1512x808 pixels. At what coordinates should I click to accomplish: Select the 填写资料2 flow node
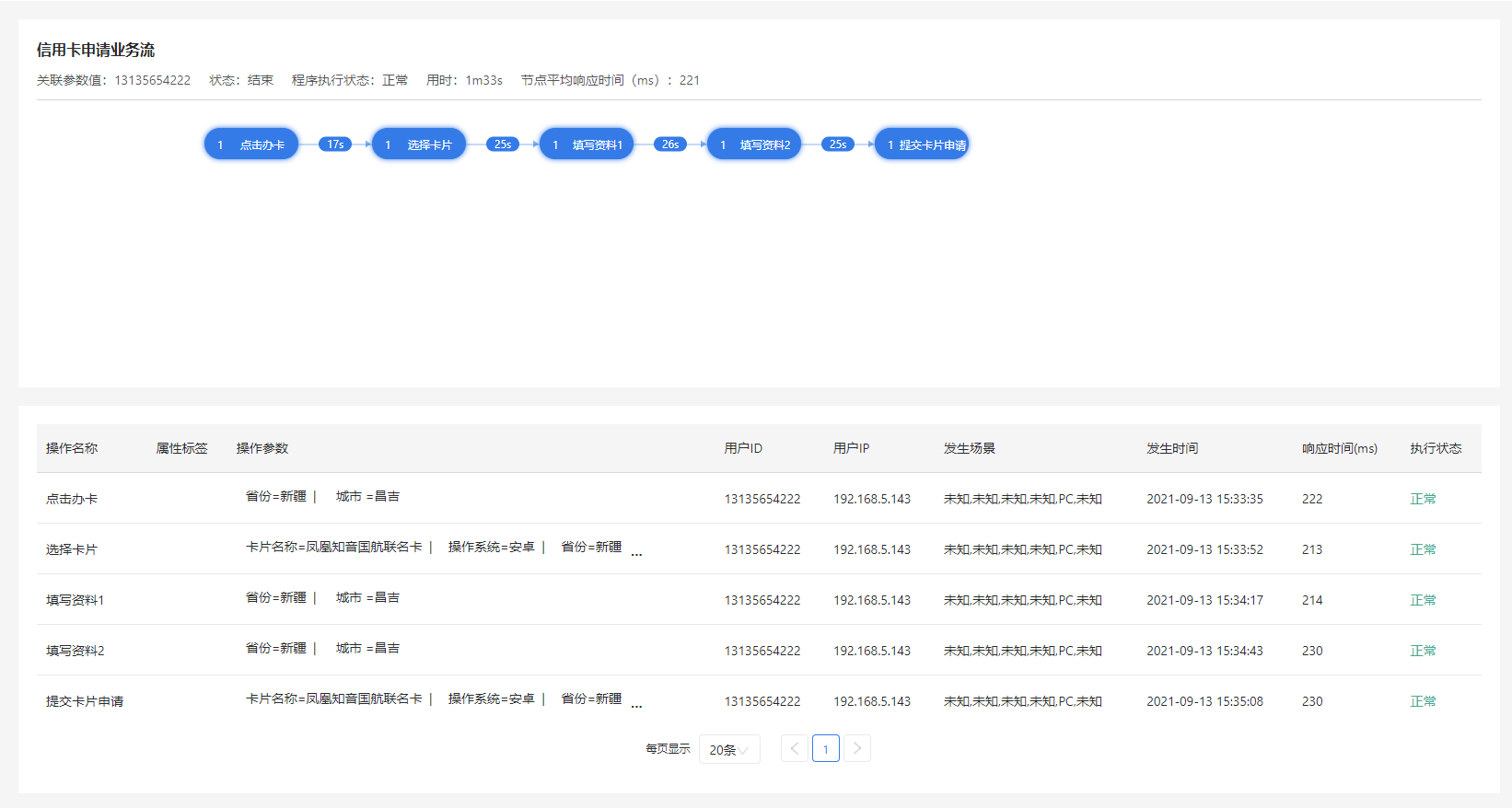(754, 144)
